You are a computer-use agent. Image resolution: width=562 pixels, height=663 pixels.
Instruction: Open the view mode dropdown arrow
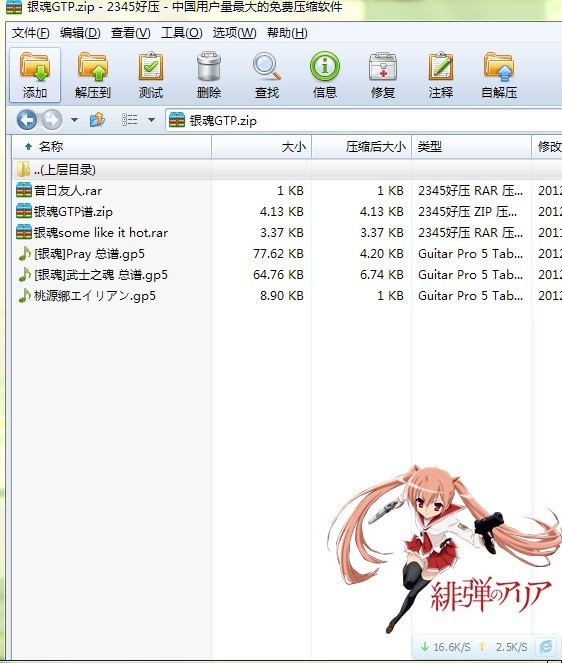[151, 121]
